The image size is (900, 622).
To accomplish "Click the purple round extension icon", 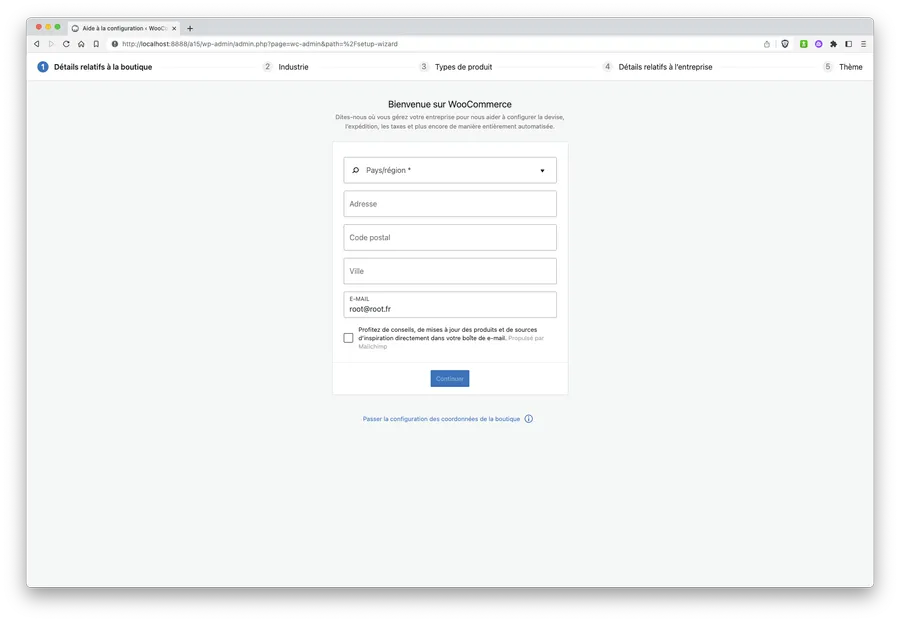I will coord(818,44).
